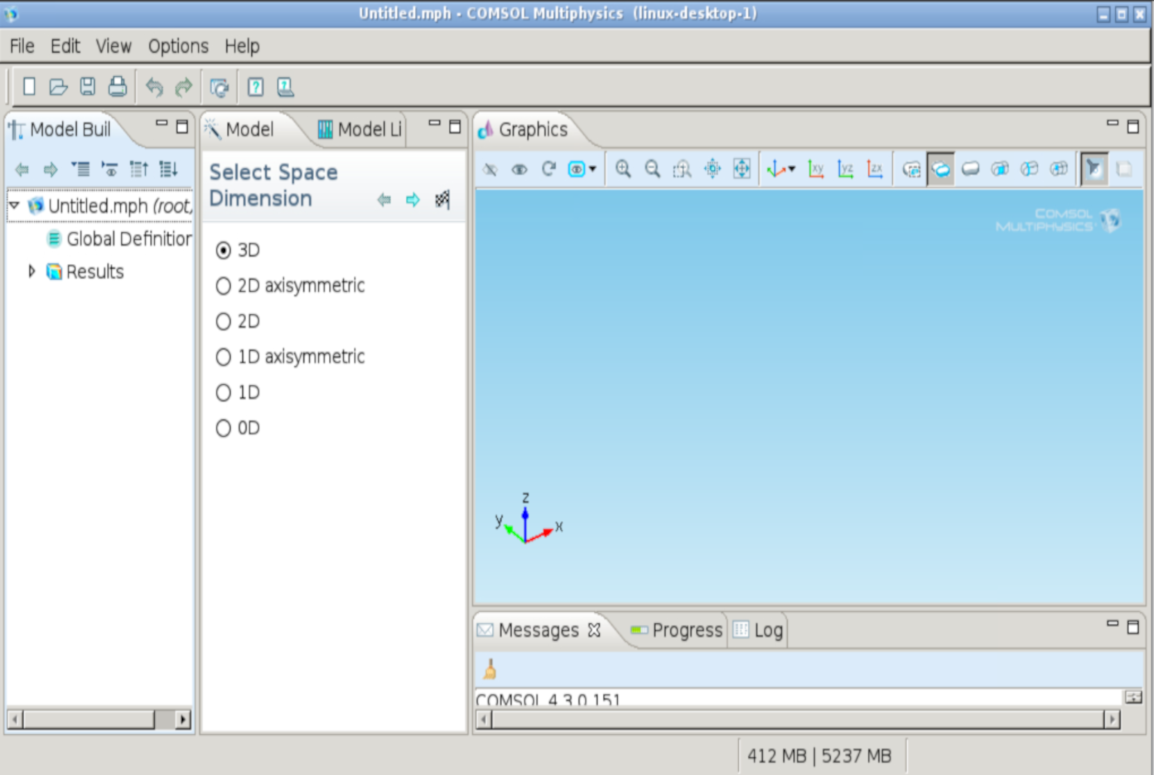Minimize the Graphics panel
This screenshot has width=1154, height=775.
pyautogui.click(x=1113, y=124)
